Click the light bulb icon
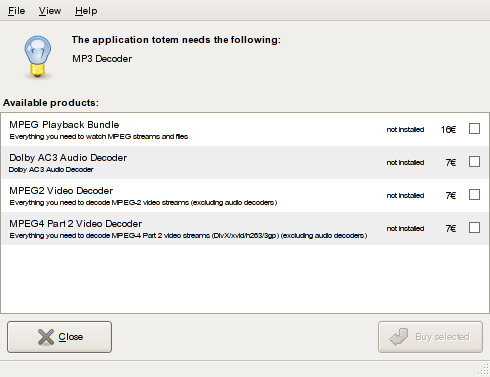 tap(38, 57)
